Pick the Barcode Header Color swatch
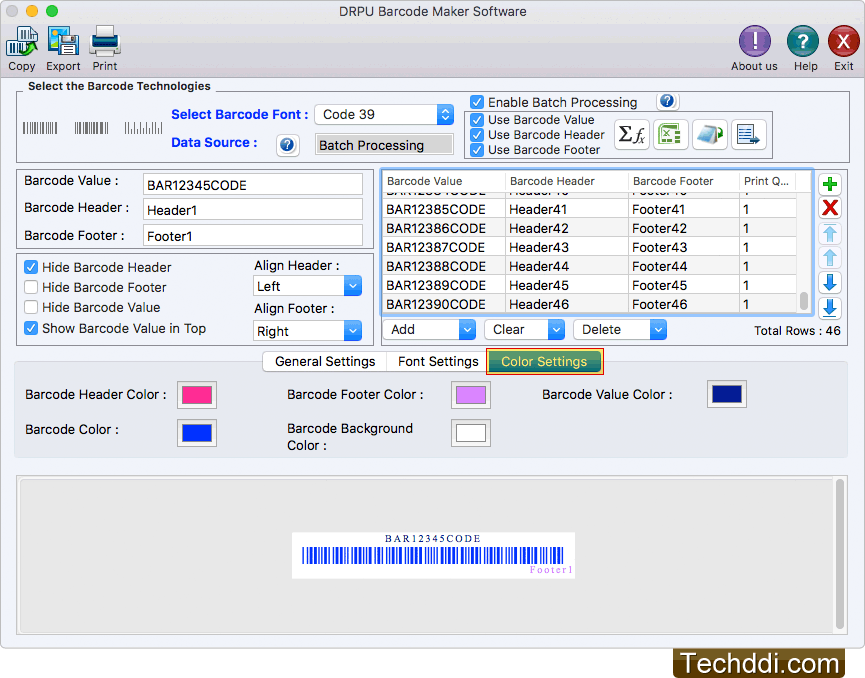This screenshot has height=678, width=865. [197, 395]
